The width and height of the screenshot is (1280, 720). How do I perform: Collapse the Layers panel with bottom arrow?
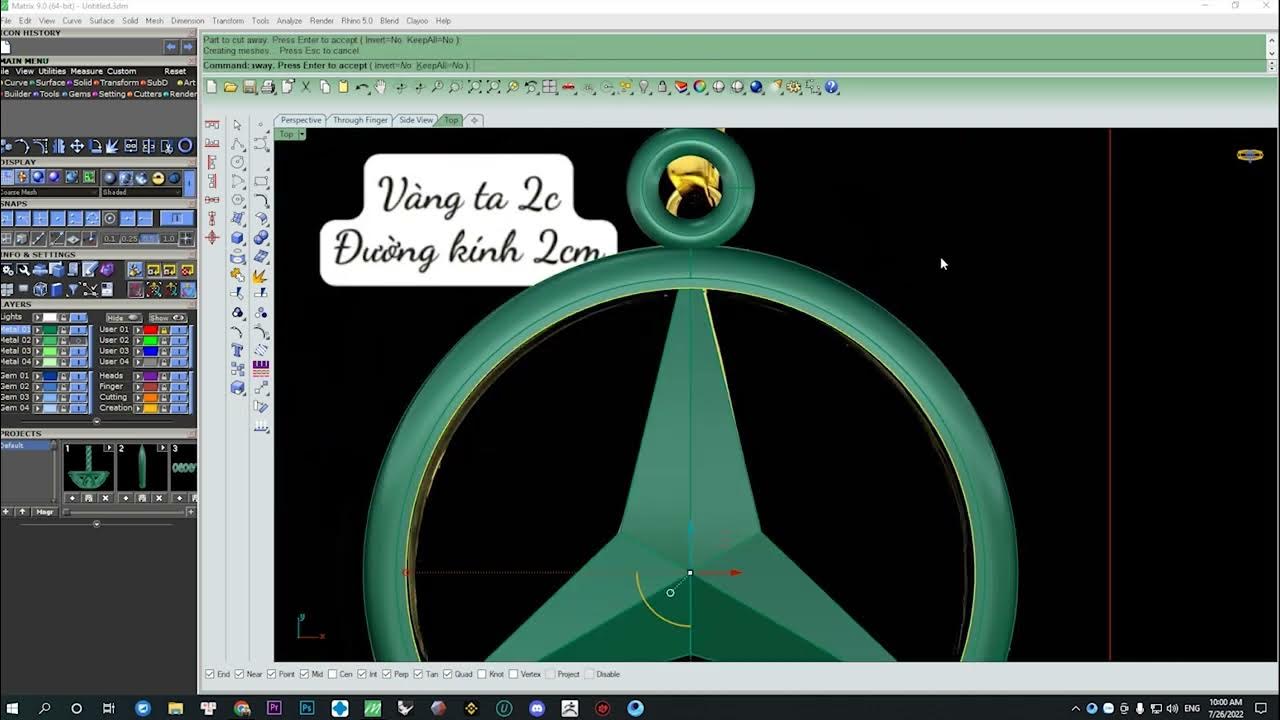[96, 421]
